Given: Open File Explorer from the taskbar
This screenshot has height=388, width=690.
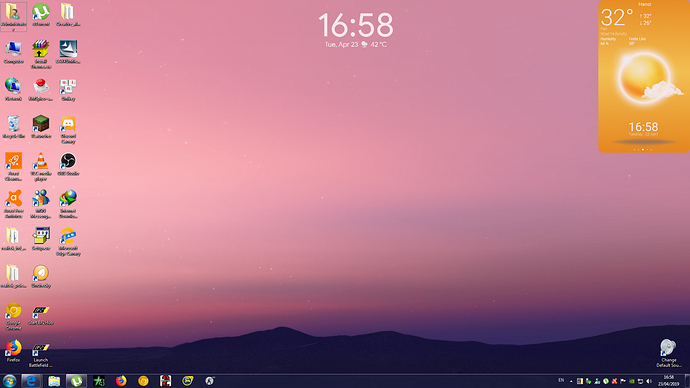Looking at the screenshot, I should point(54,381).
